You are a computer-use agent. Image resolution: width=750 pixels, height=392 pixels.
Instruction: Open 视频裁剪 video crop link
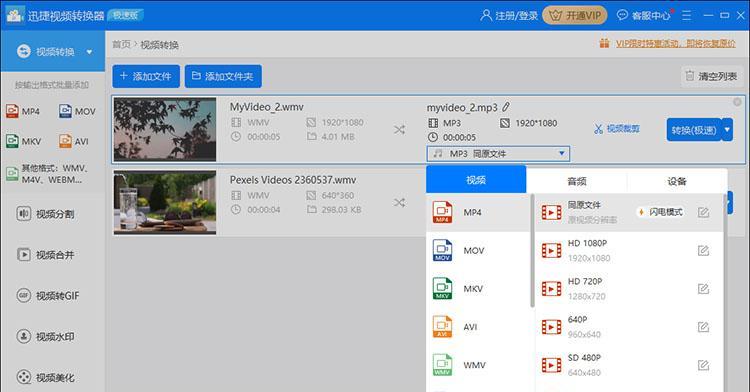point(617,129)
